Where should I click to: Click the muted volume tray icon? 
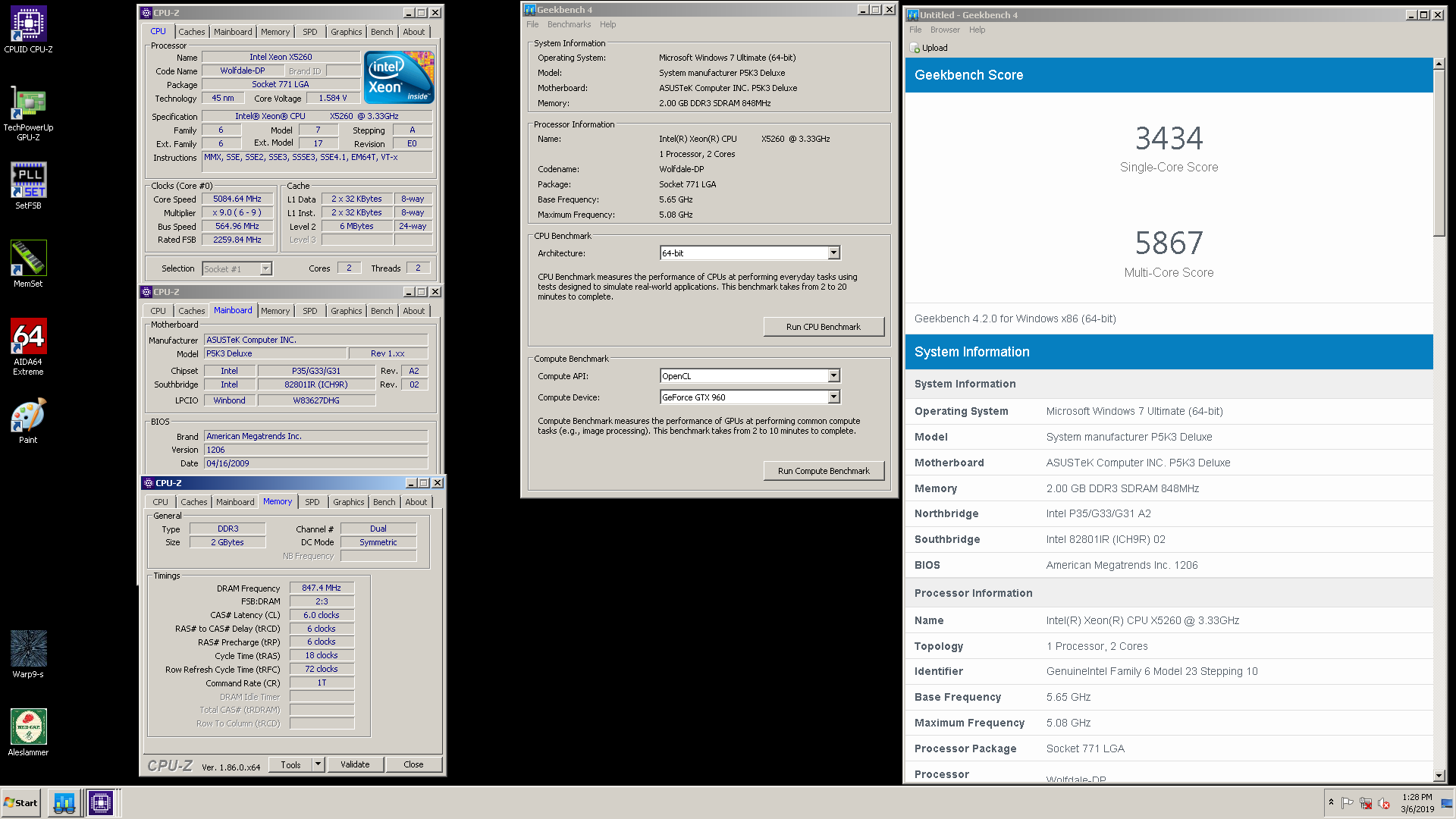click(x=1384, y=803)
